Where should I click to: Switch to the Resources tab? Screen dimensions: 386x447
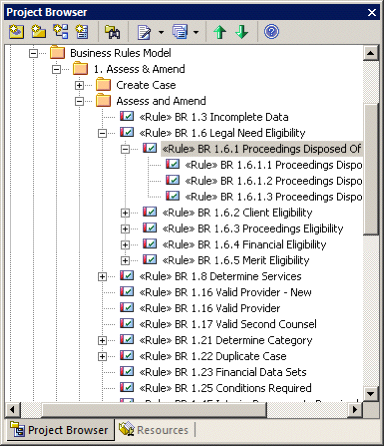pos(154,430)
